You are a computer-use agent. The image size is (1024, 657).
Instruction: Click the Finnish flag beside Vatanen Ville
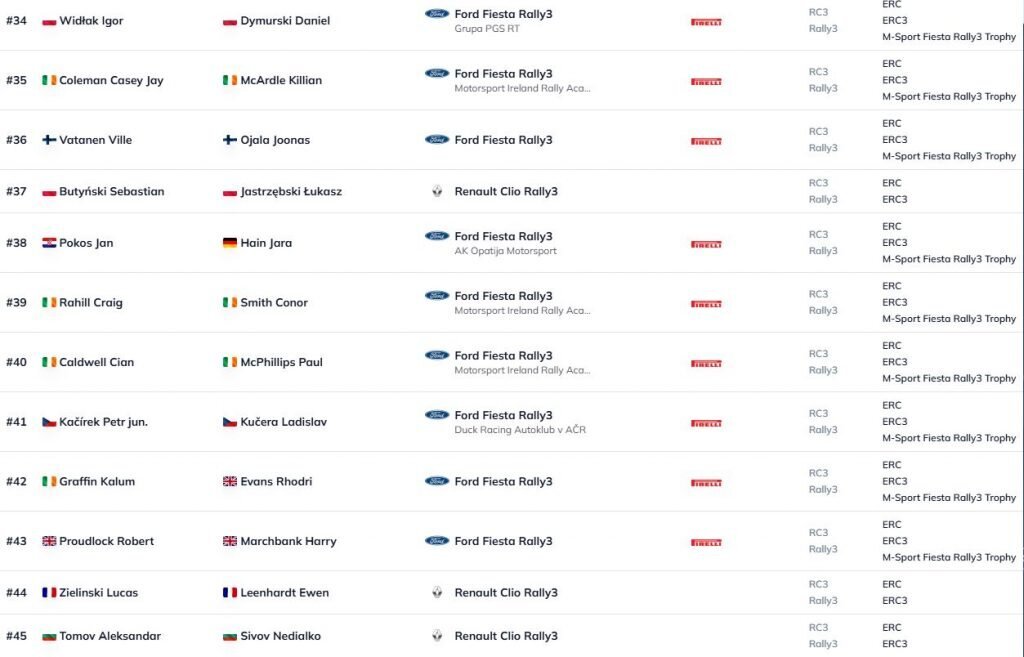(49, 140)
